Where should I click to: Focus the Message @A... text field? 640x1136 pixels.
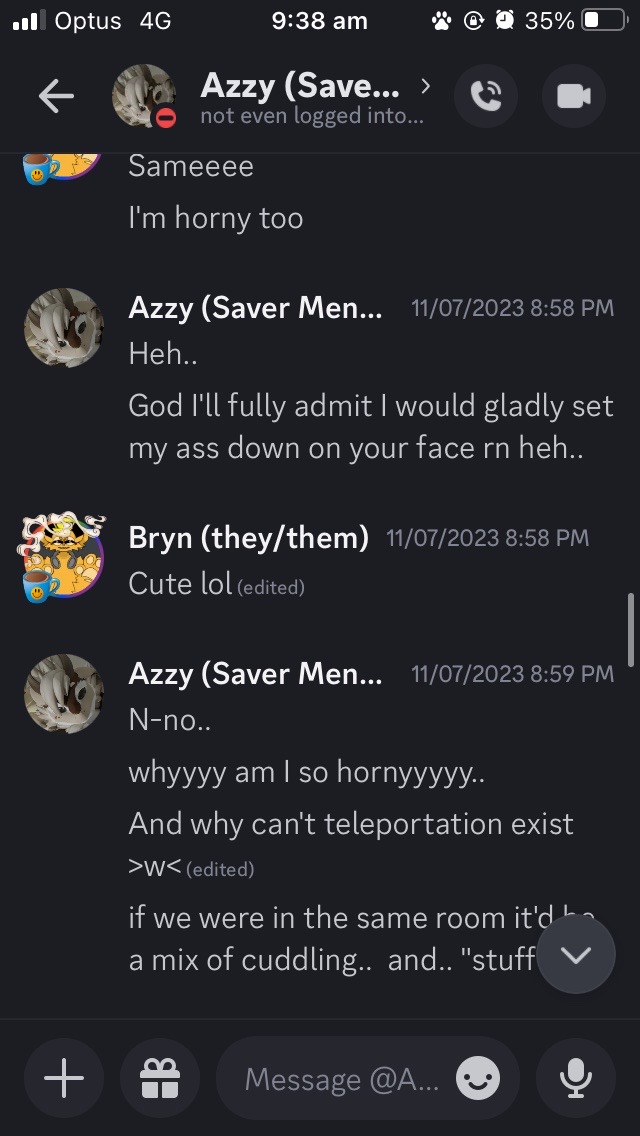(342, 1079)
